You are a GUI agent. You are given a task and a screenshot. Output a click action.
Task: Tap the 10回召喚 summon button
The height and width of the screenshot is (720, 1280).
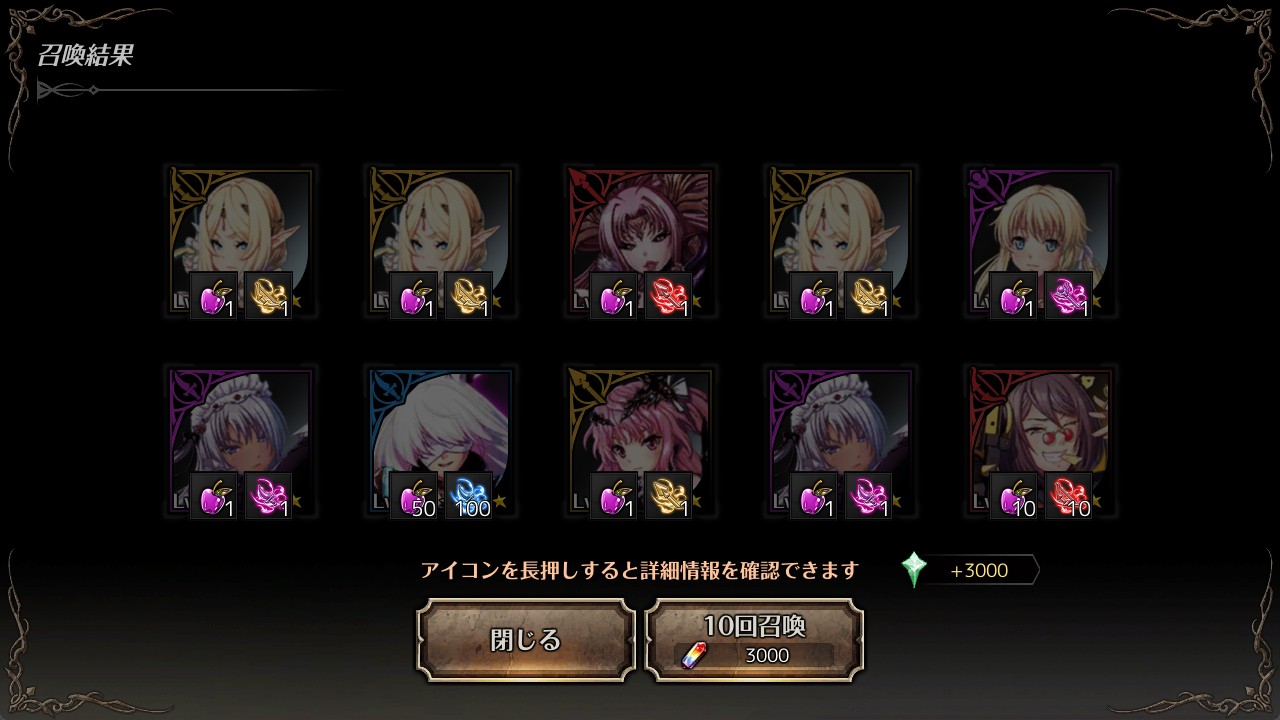[x=754, y=640]
